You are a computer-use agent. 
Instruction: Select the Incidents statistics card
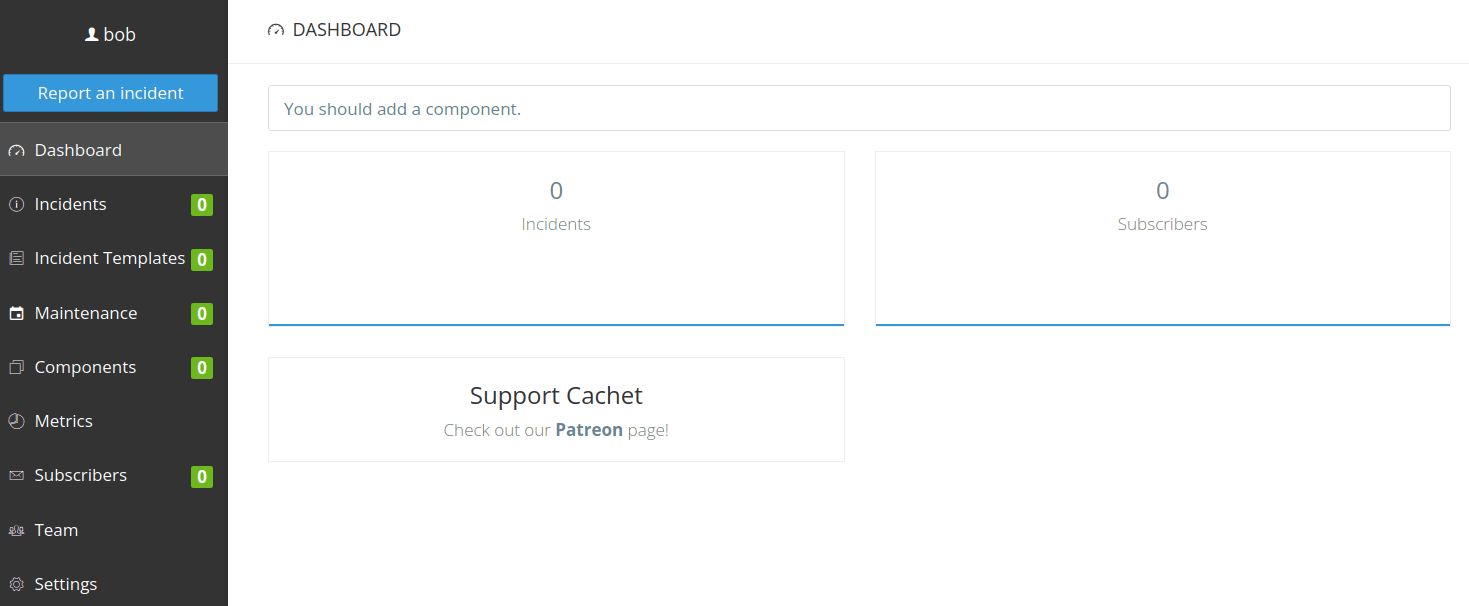tap(556, 238)
